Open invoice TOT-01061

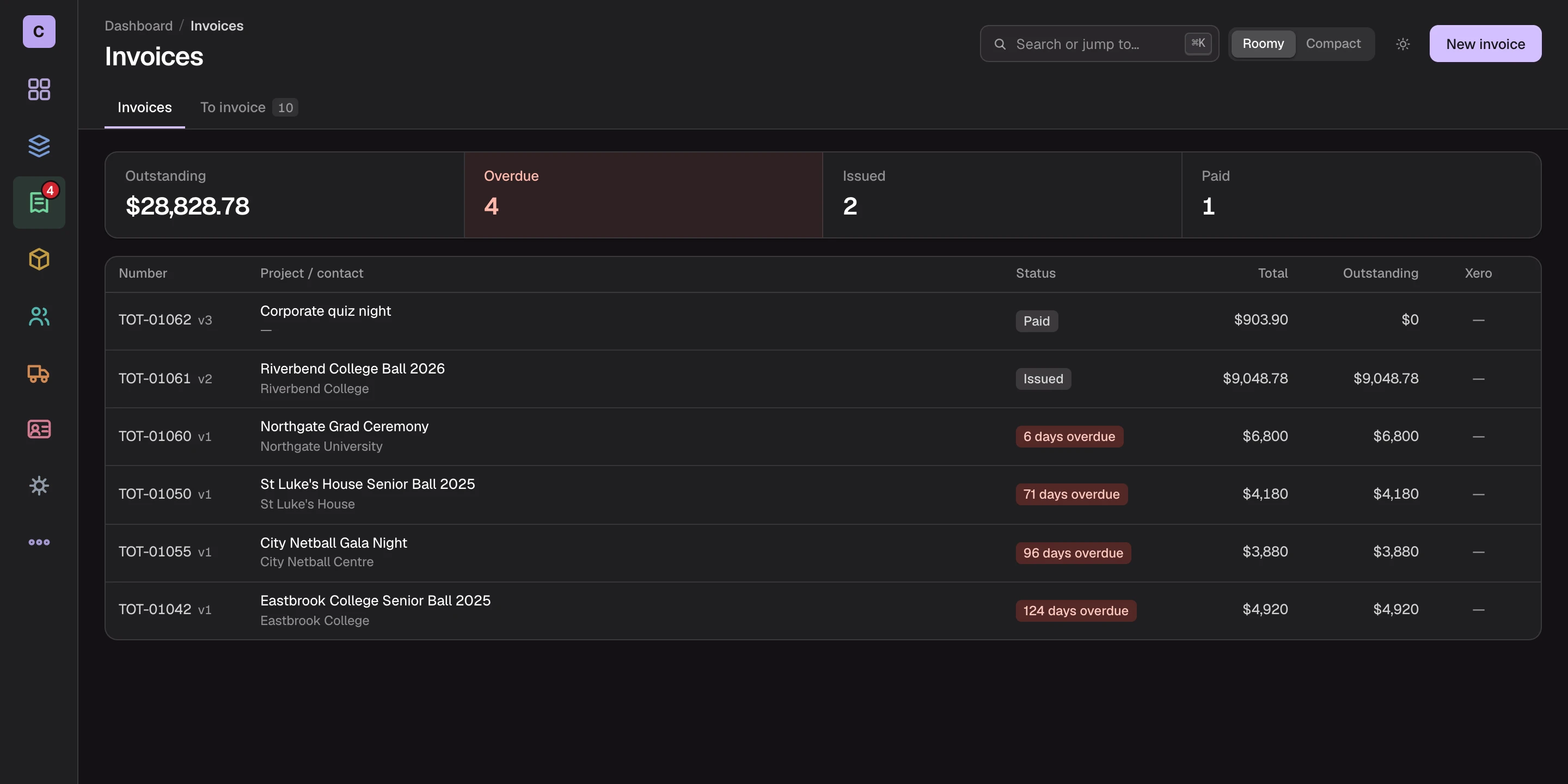coord(155,378)
